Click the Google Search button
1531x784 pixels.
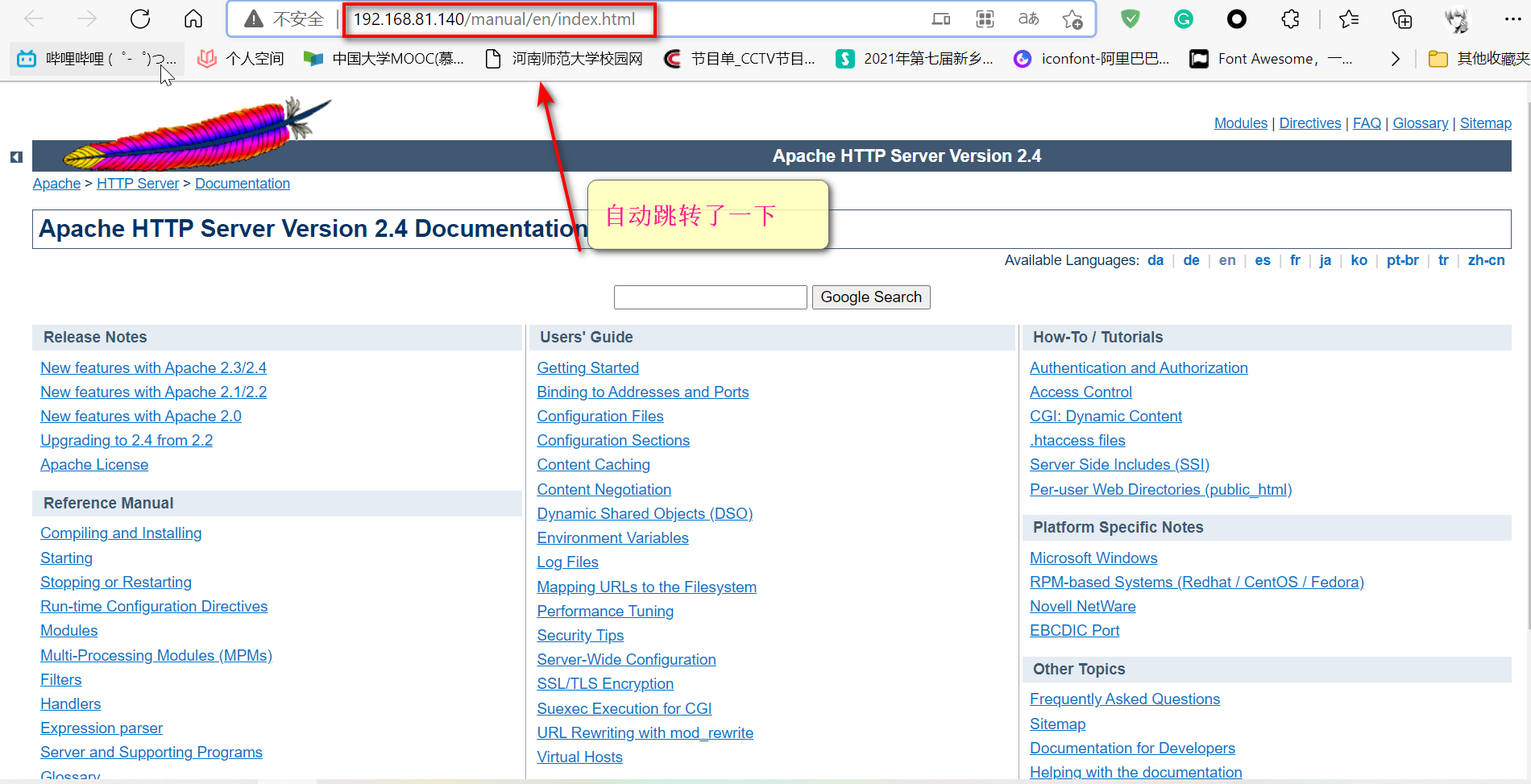point(871,297)
